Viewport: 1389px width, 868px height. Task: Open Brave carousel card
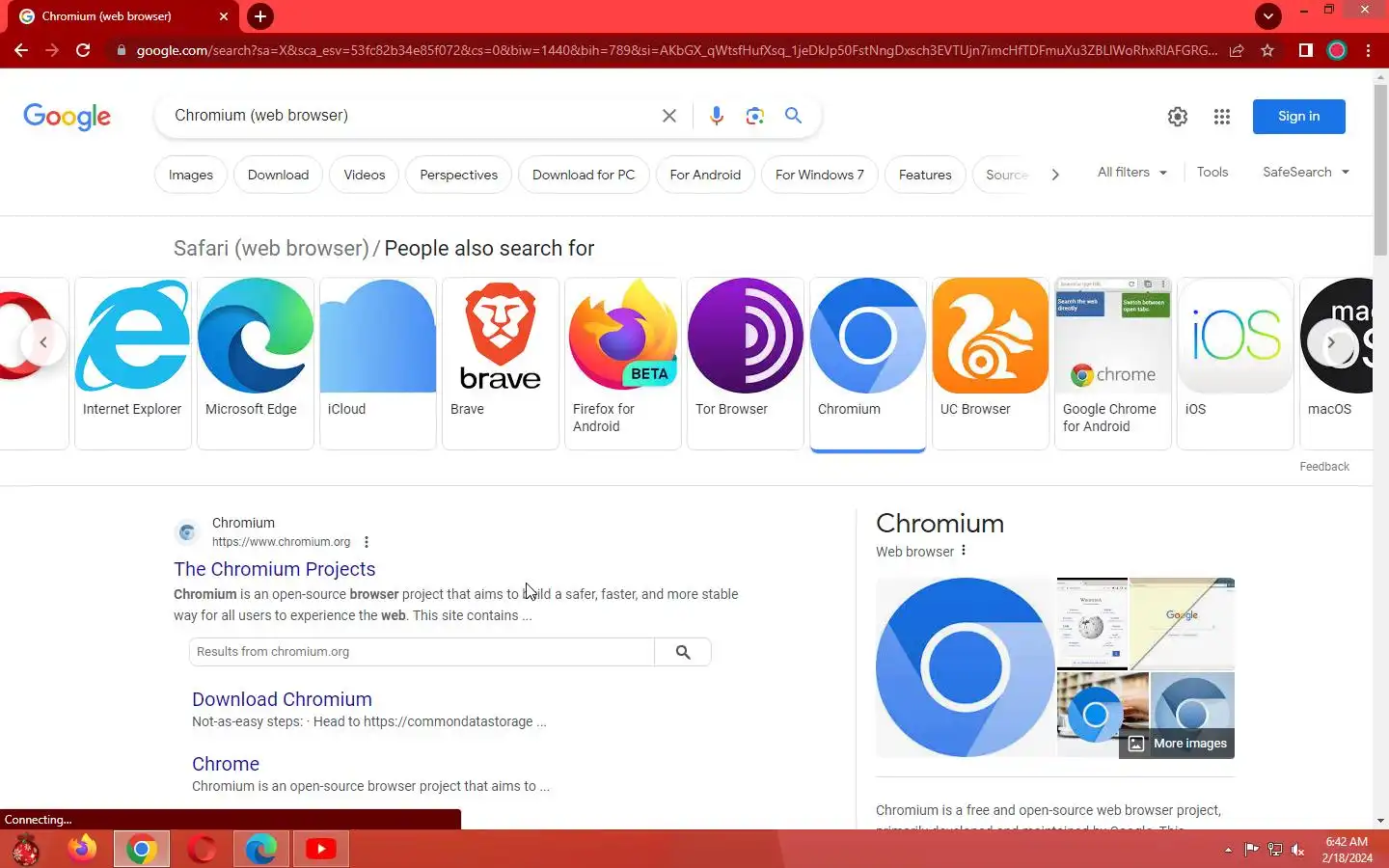pos(501,363)
